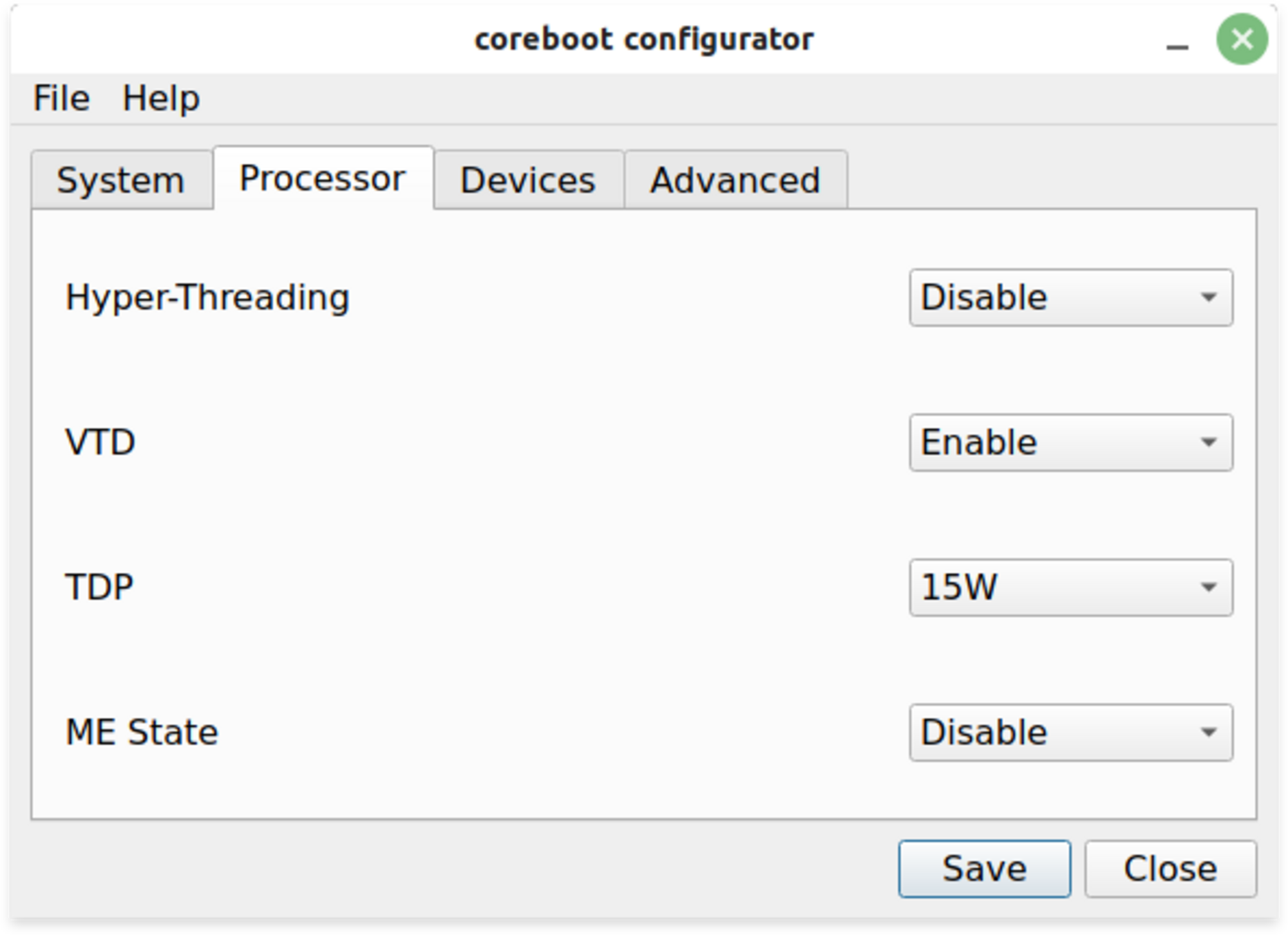Click the TDP setting label
The image size is (1288, 935).
pyautogui.click(x=99, y=587)
